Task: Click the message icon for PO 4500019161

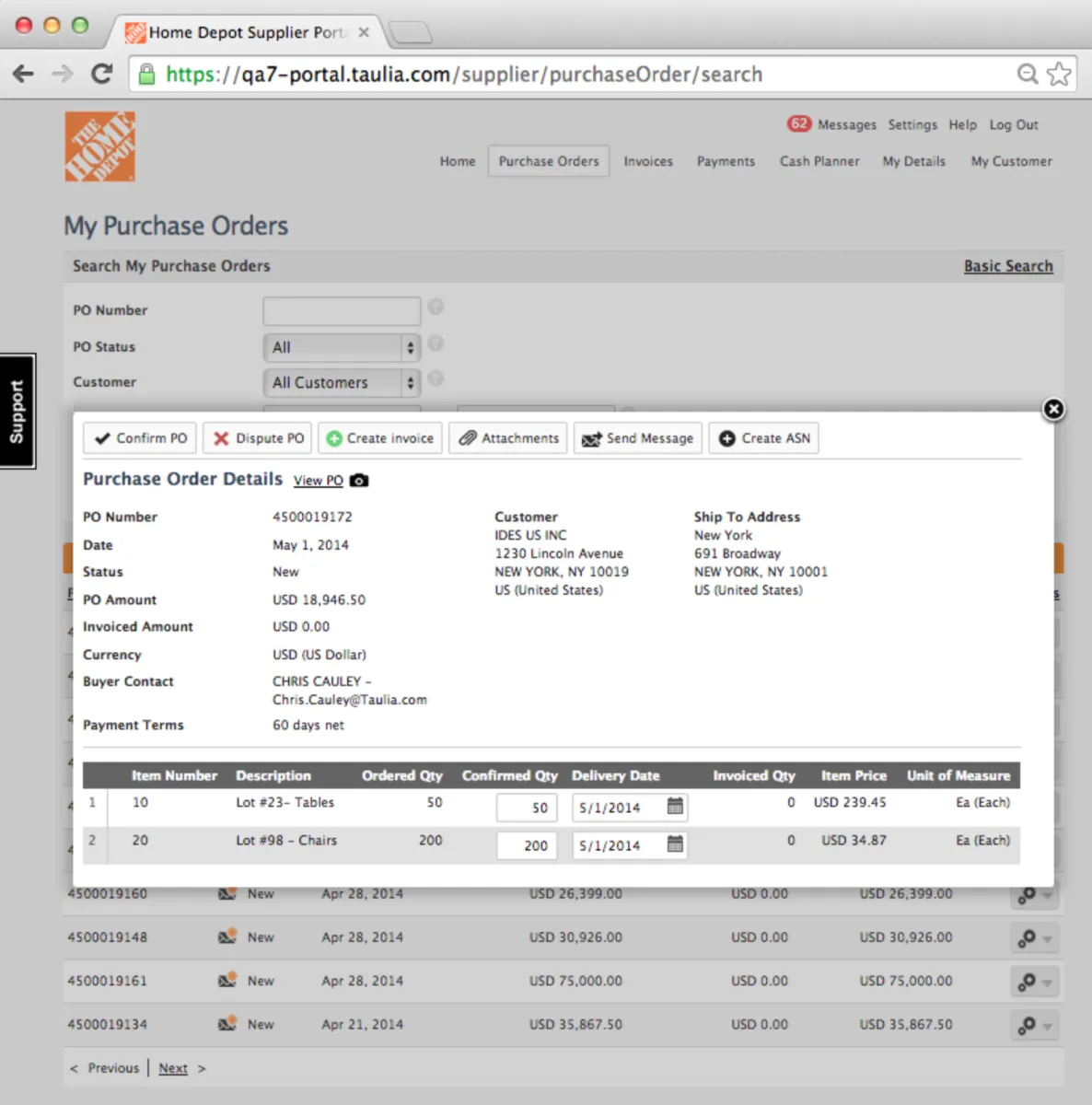Action: (x=227, y=980)
